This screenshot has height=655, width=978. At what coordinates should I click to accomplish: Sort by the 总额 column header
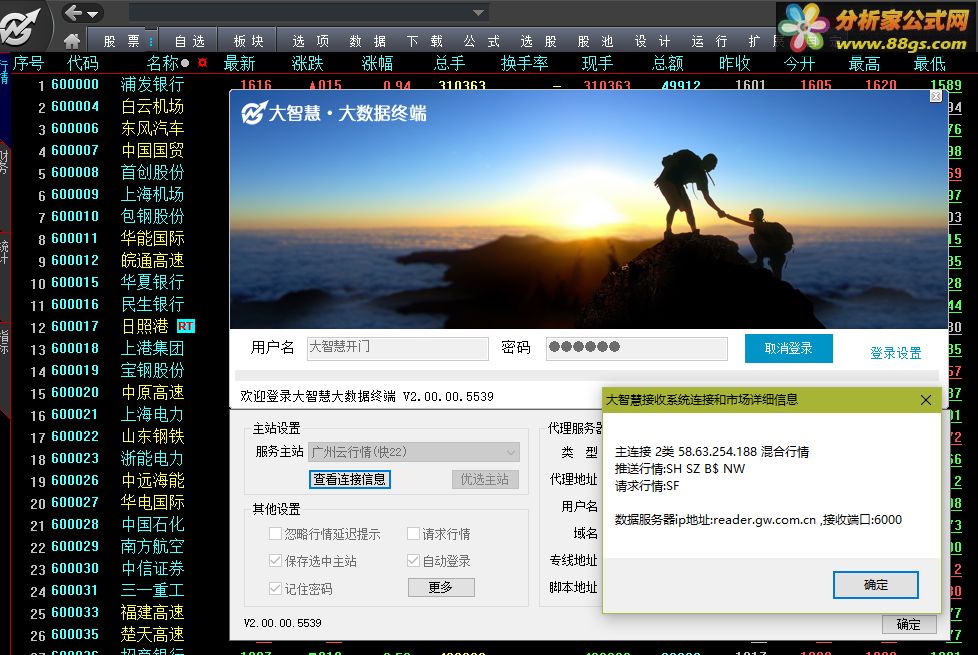(x=668, y=63)
